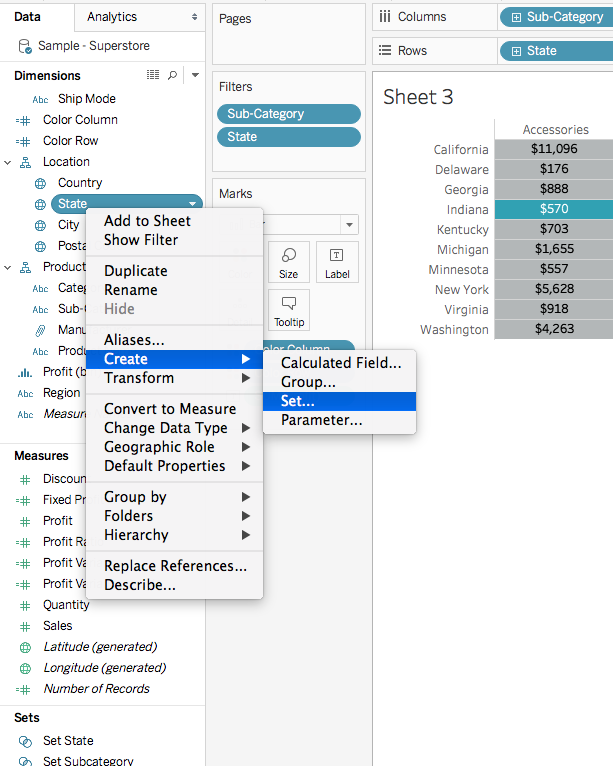Switch to the Analytics tab

(112, 17)
